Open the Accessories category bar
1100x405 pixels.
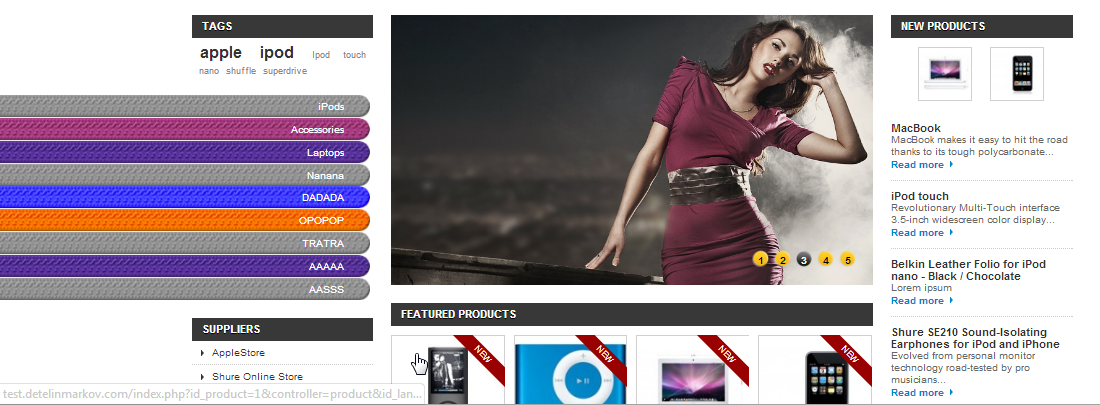point(185,130)
